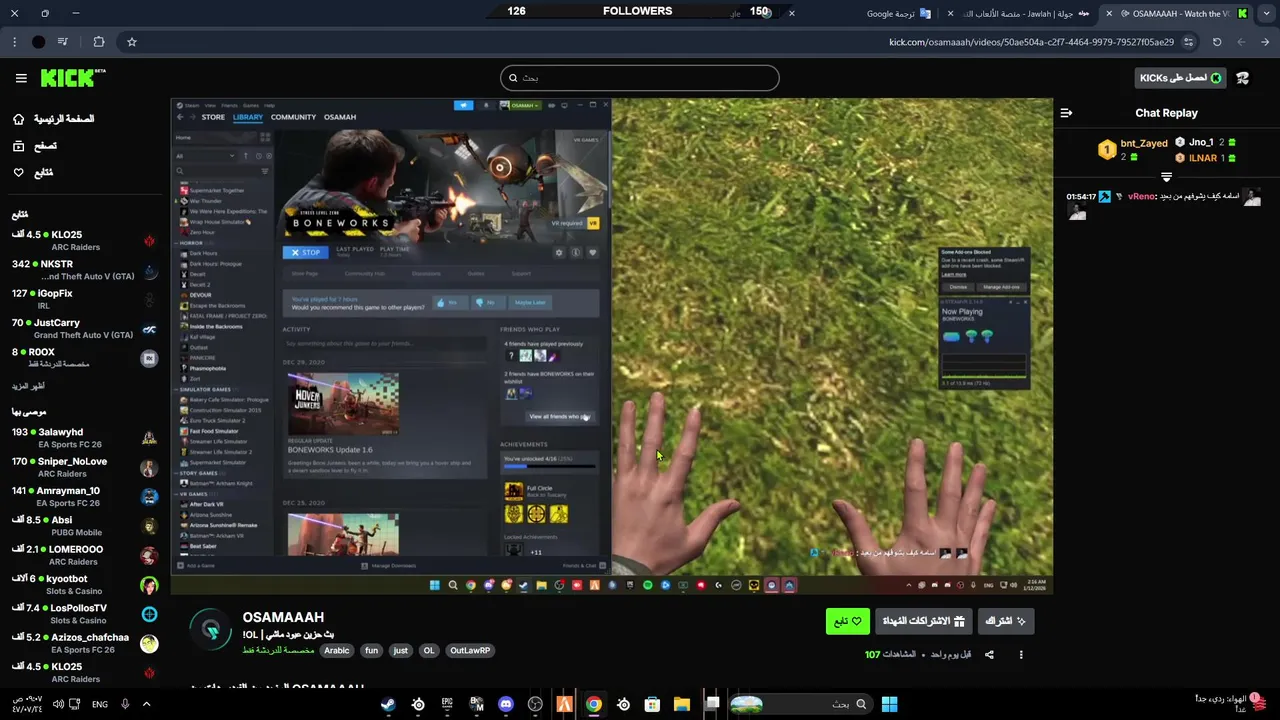Screen dimensions: 1280x720
Task: Open Steam from Windows taskbar
Action: (388, 705)
